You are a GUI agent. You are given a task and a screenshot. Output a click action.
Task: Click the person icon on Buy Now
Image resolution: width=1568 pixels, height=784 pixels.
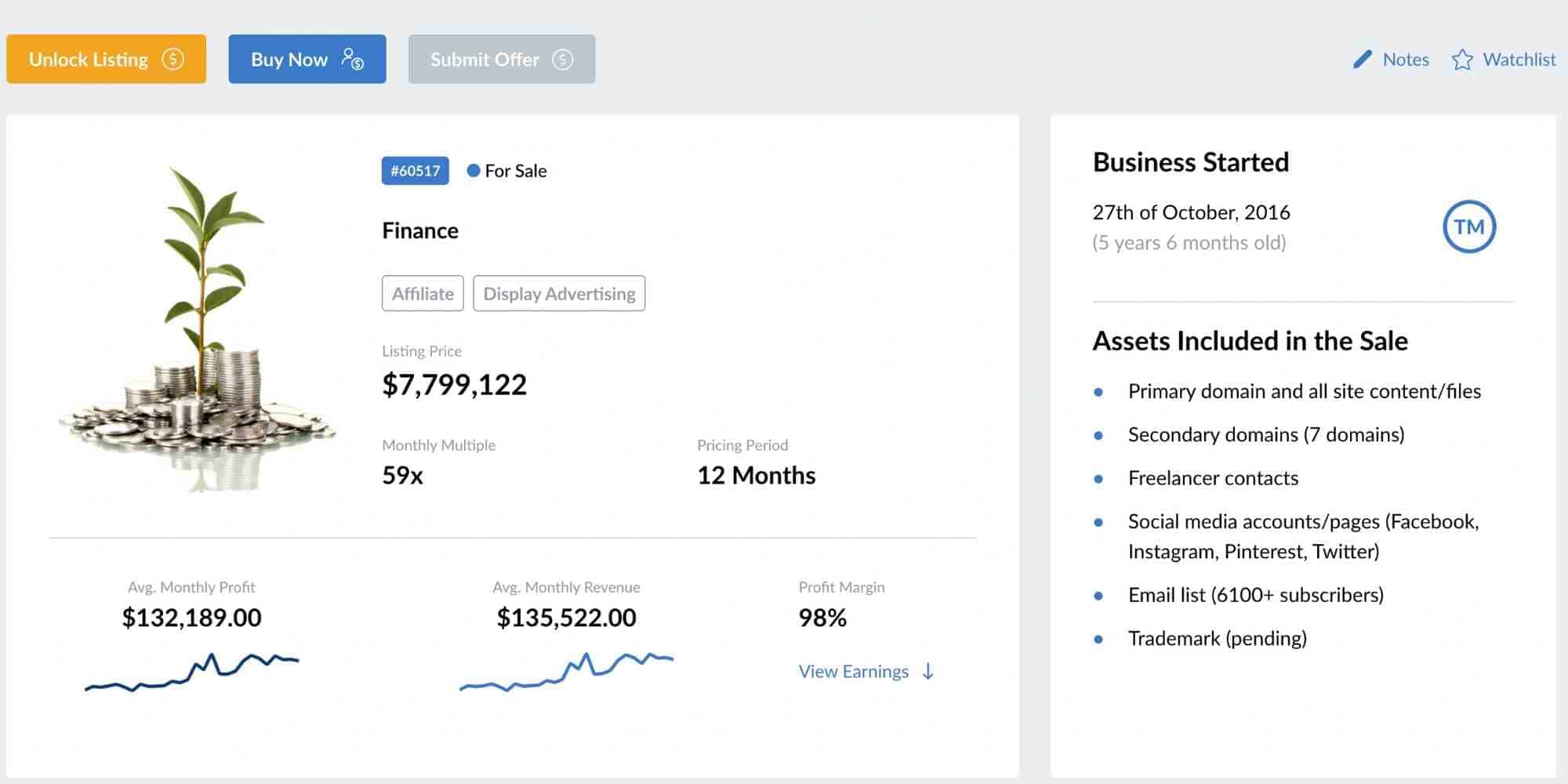[x=352, y=60]
